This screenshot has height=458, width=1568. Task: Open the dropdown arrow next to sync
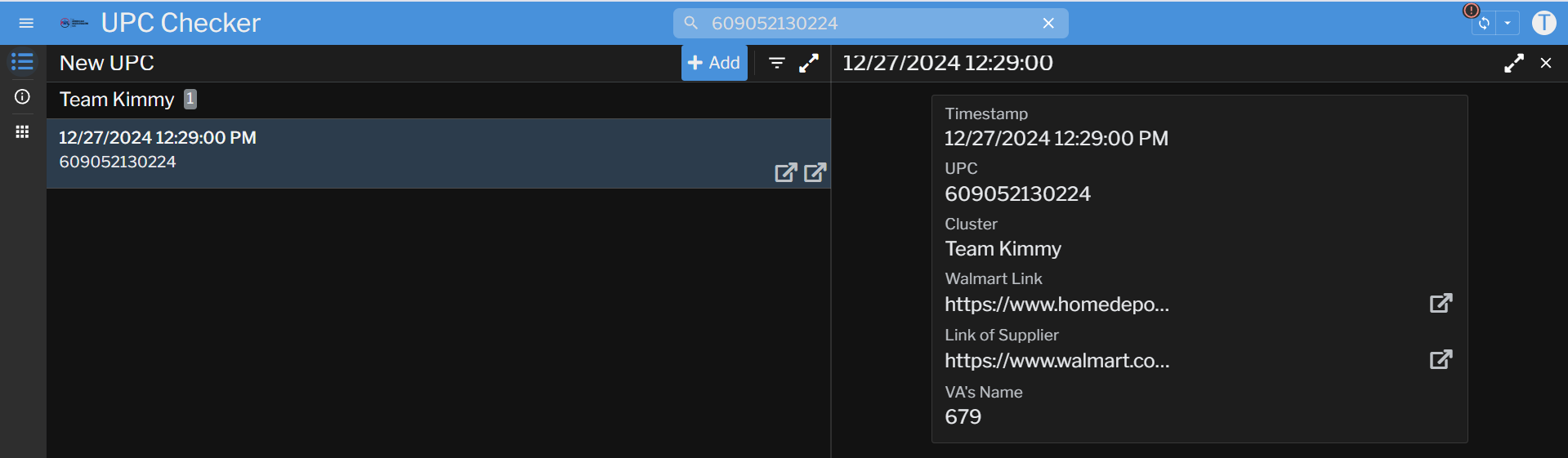1508,24
